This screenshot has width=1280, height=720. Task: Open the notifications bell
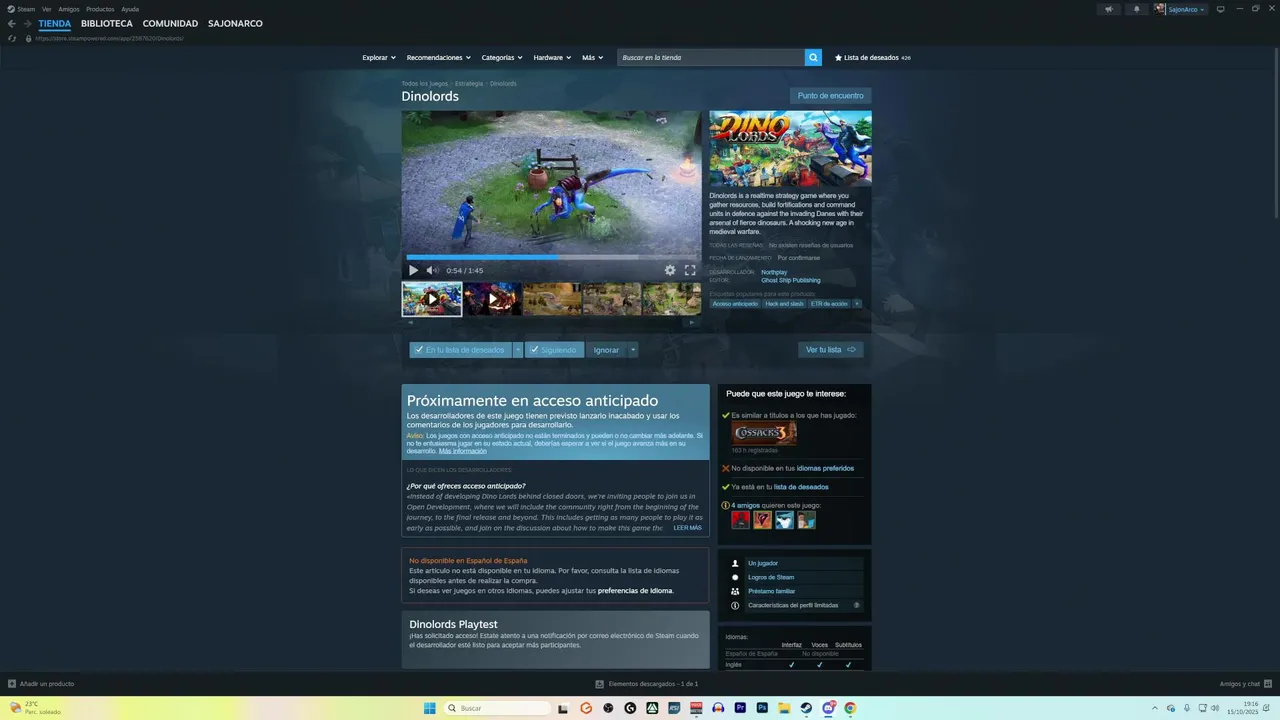[1136, 9]
